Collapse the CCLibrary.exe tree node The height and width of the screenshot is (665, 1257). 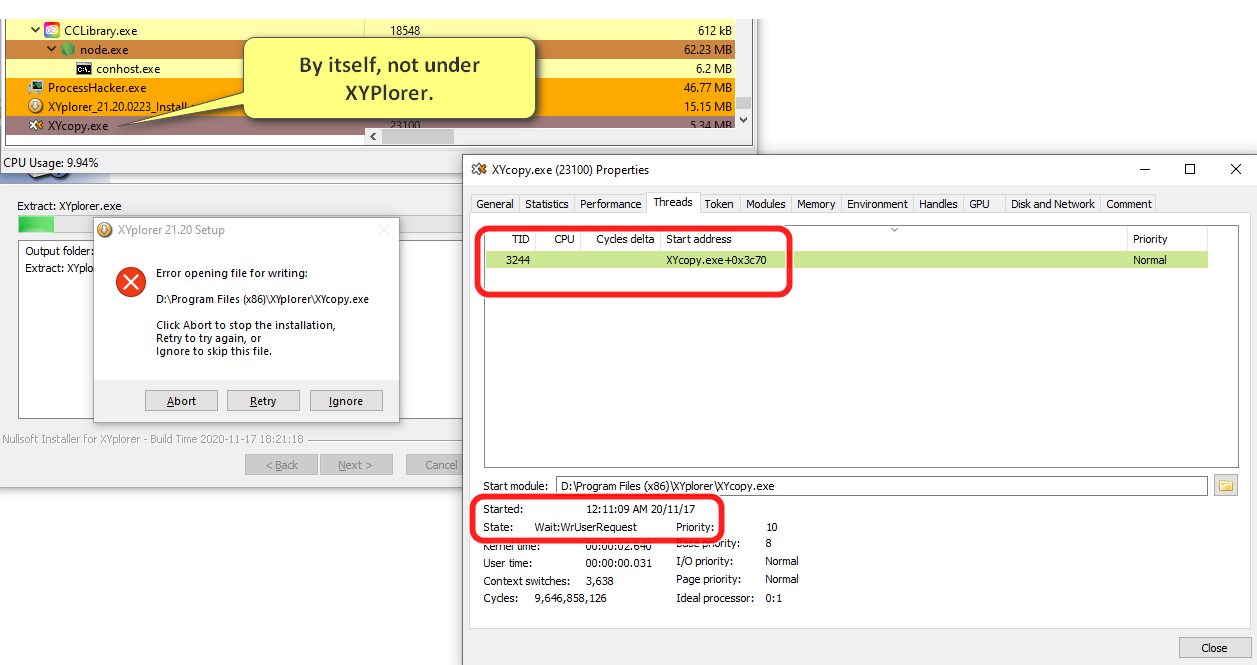tap(36, 31)
